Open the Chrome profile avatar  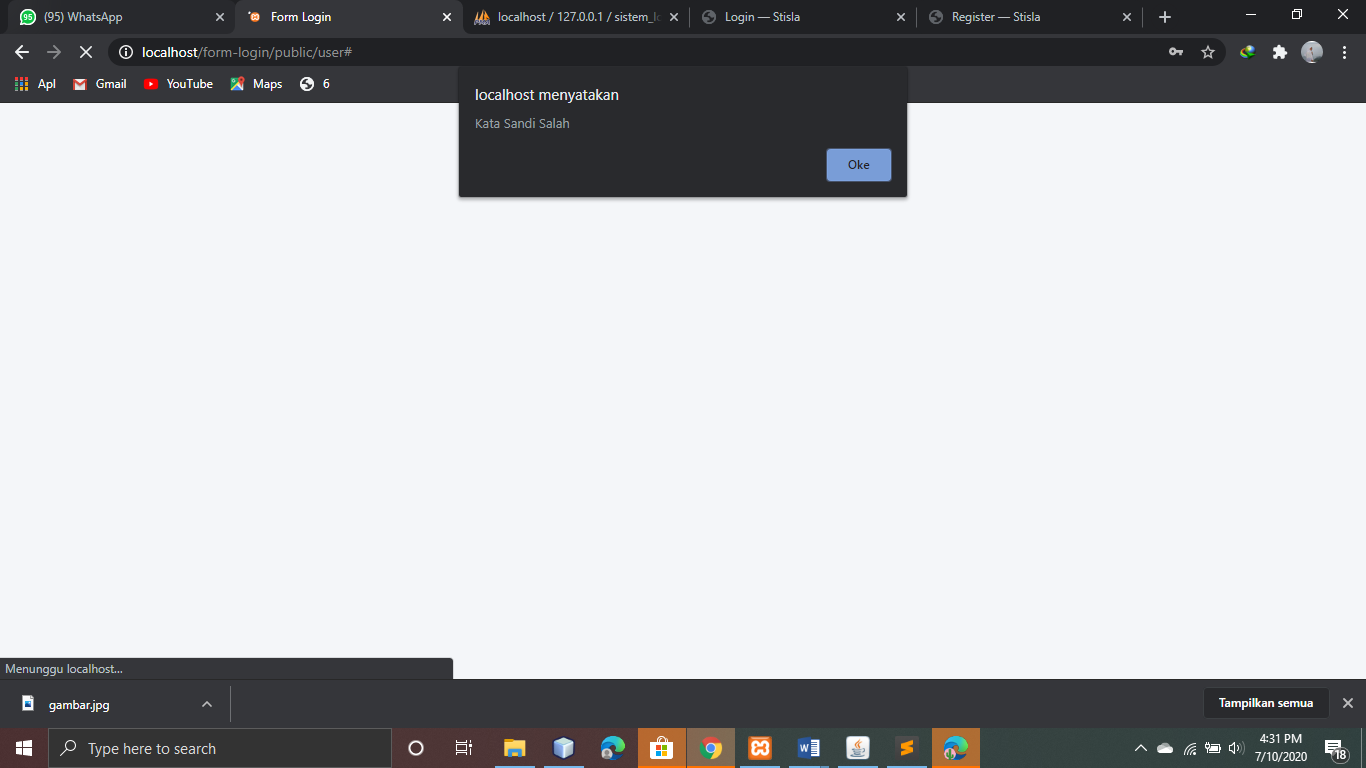point(1312,52)
